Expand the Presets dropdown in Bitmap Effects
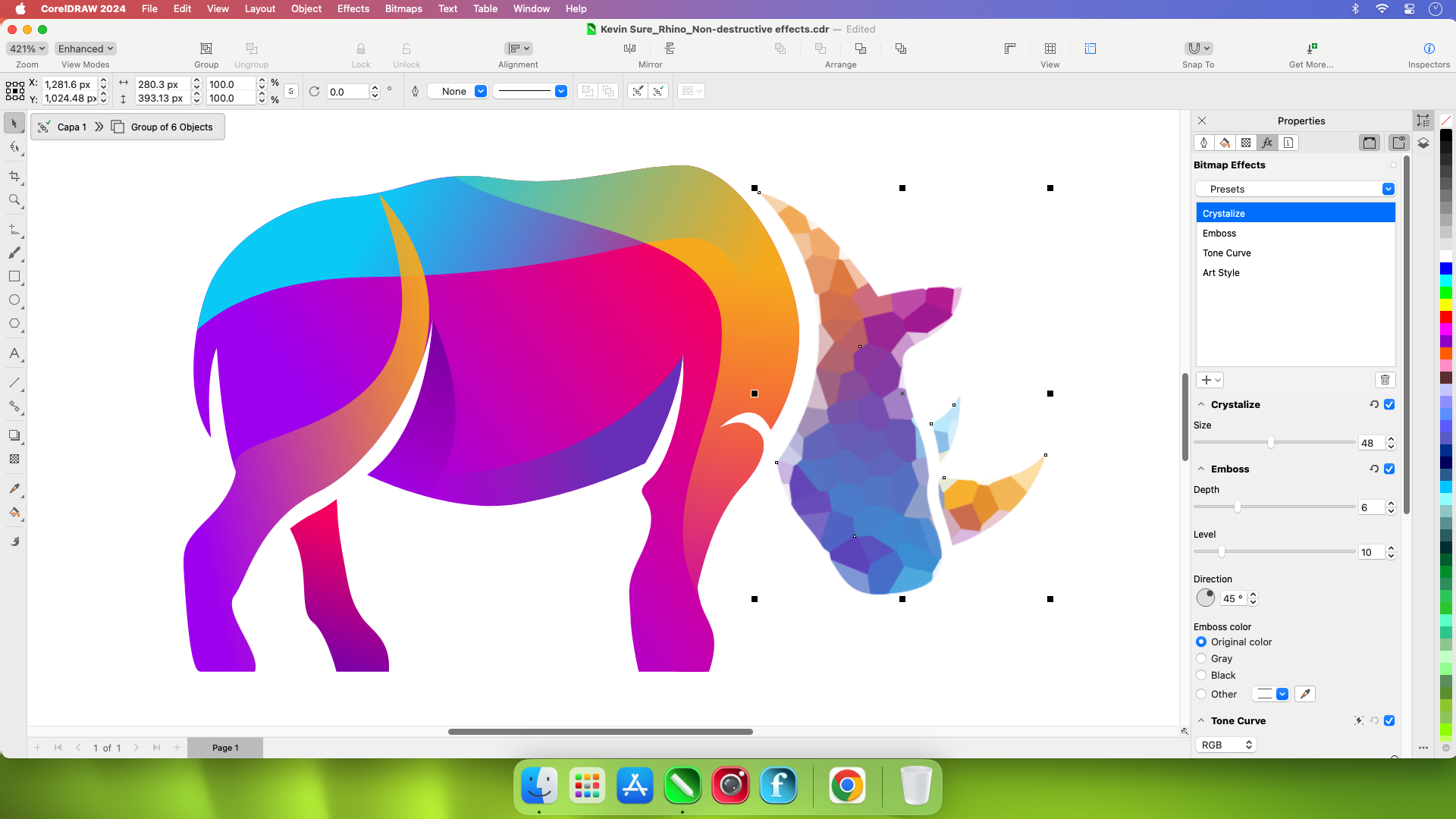The height and width of the screenshot is (819, 1456). [1388, 189]
